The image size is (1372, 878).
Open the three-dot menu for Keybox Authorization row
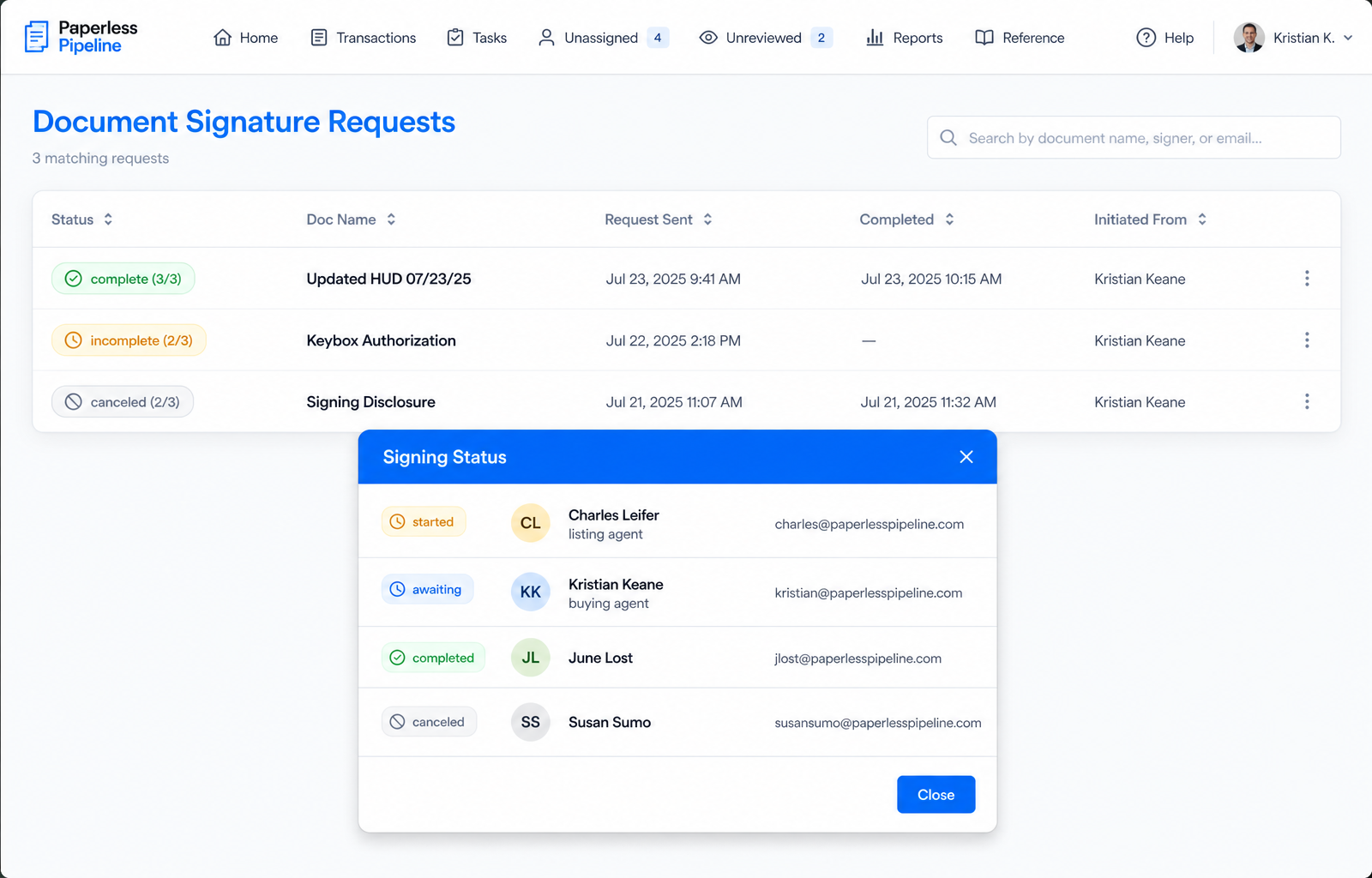point(1307,340)
